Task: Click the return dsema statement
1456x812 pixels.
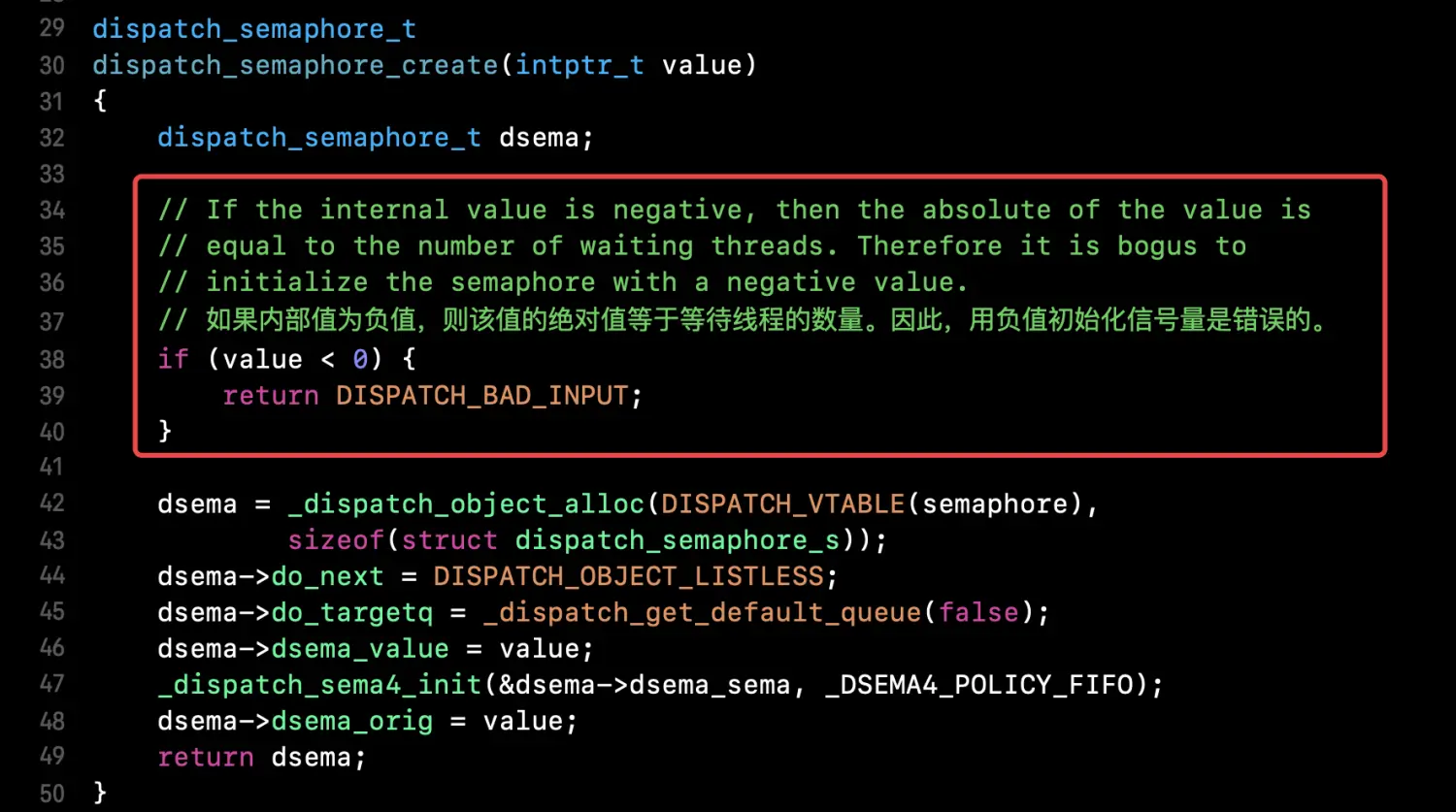Action: point(262,757)
